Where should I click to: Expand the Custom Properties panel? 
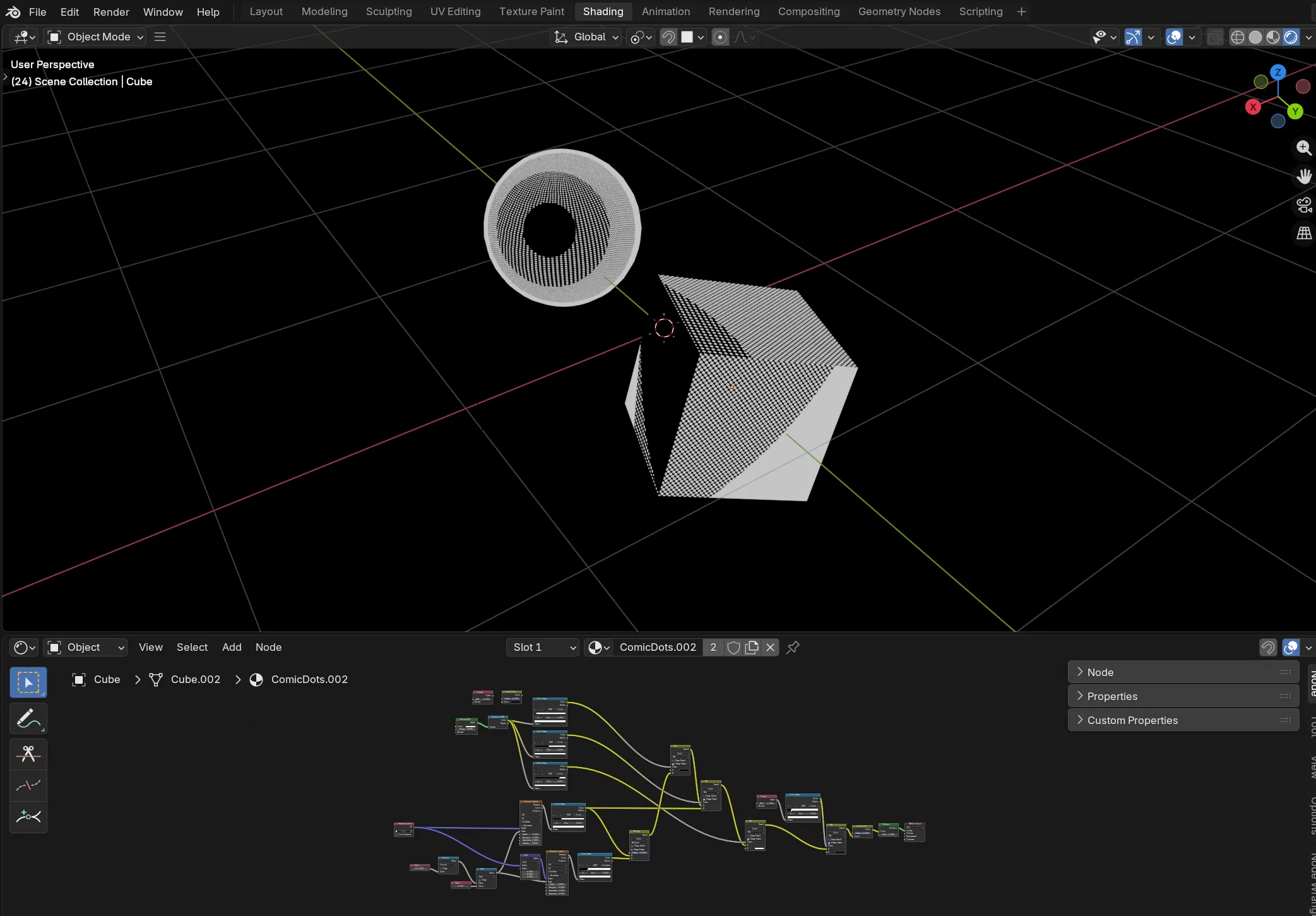click(1133, 720)
